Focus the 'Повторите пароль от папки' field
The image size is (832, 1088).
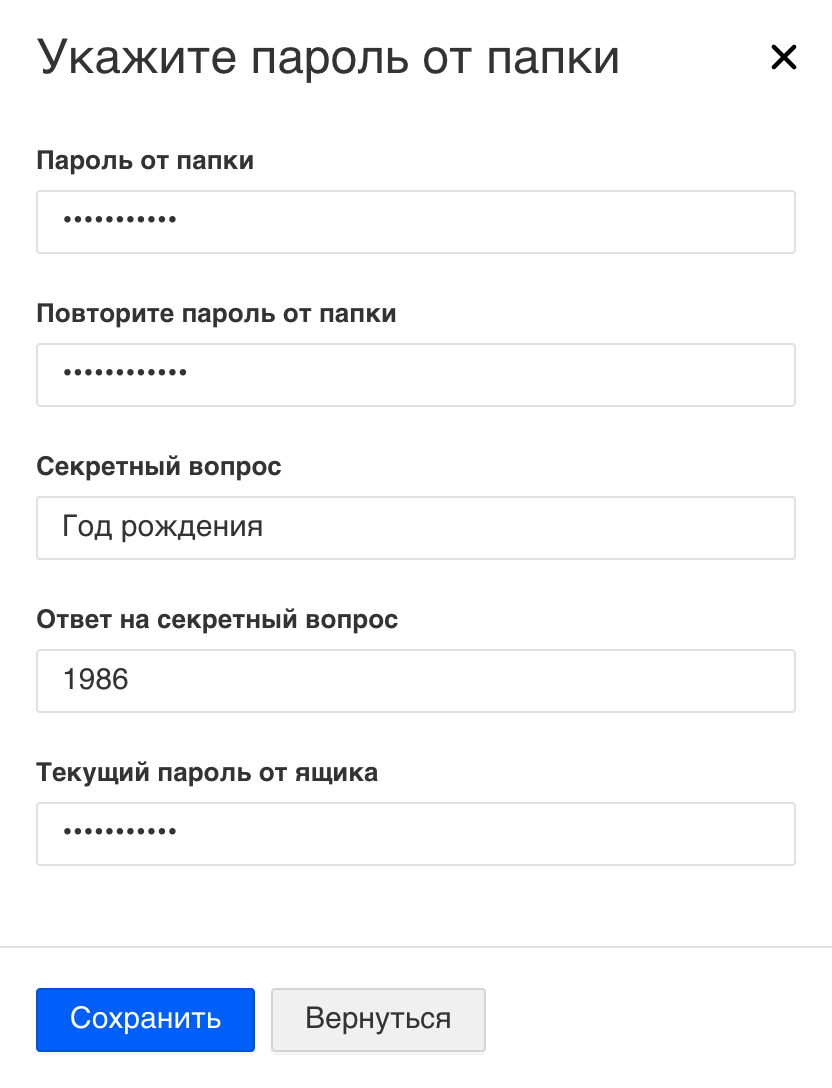pos(415,375)
